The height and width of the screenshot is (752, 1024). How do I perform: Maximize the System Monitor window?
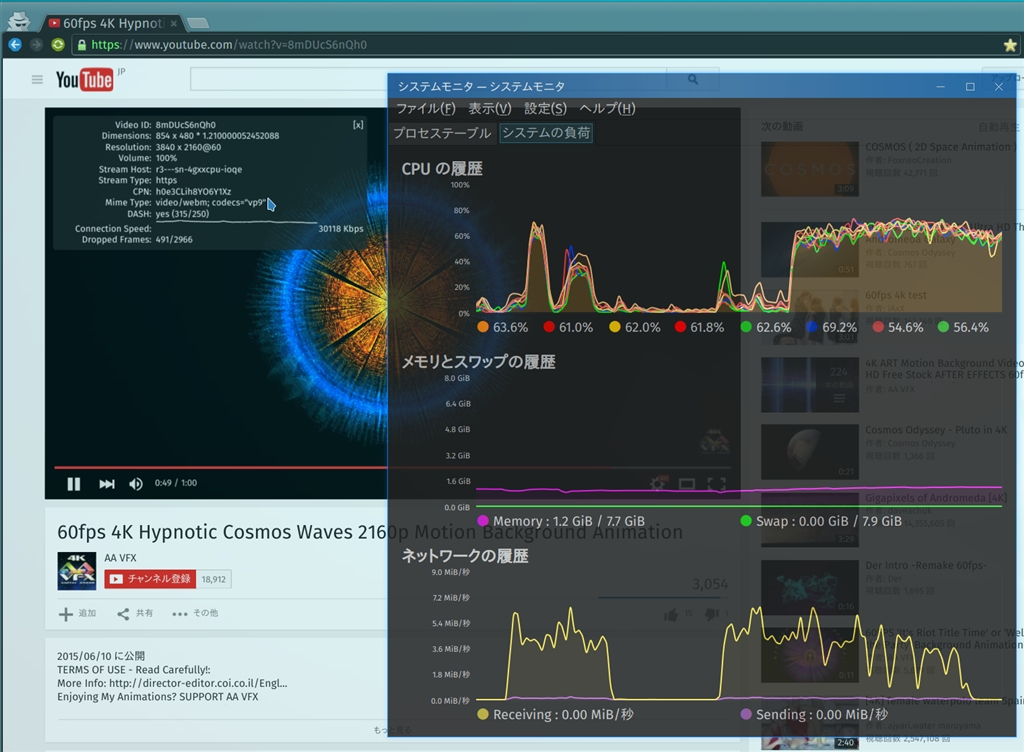970,87
